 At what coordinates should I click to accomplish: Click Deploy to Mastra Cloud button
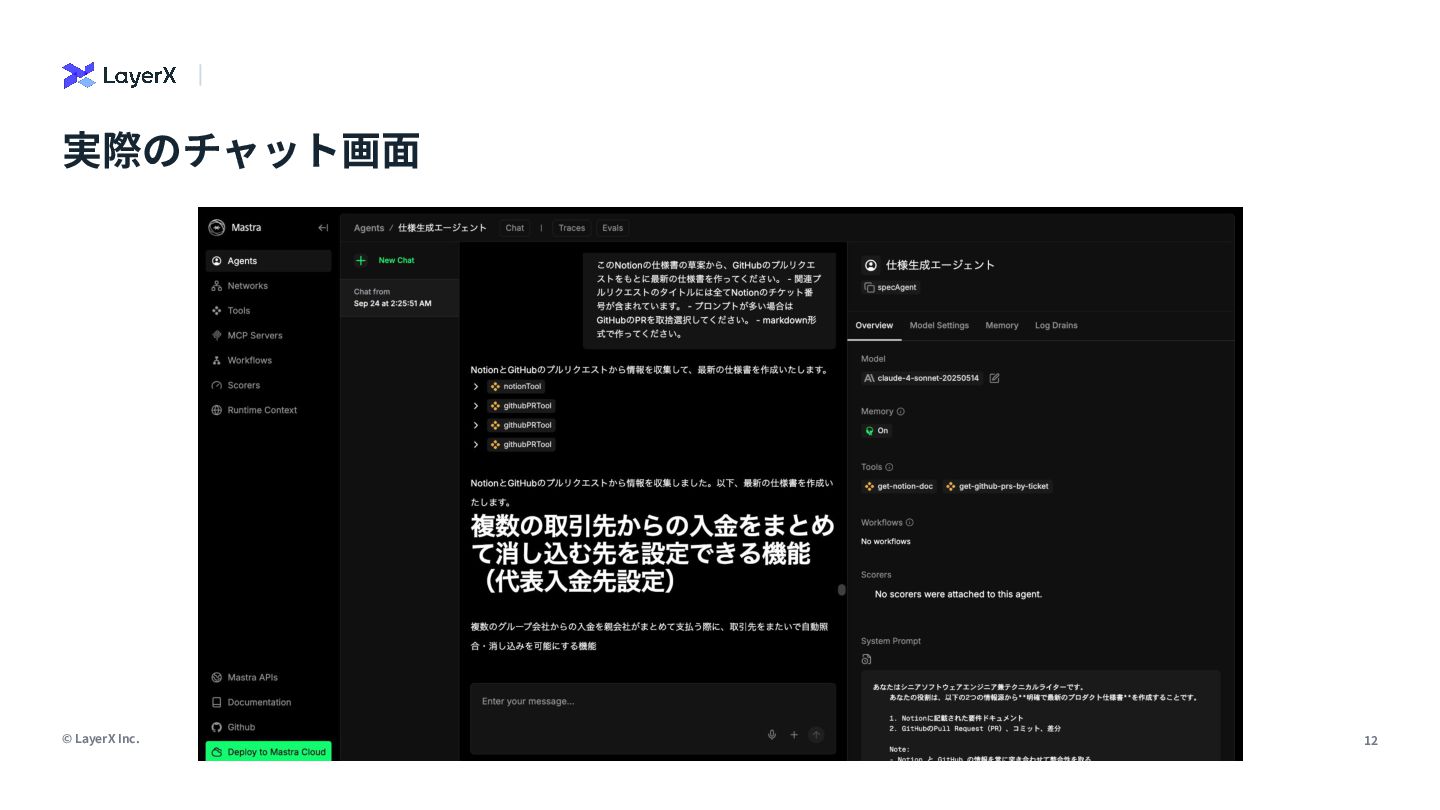point(268,752)
